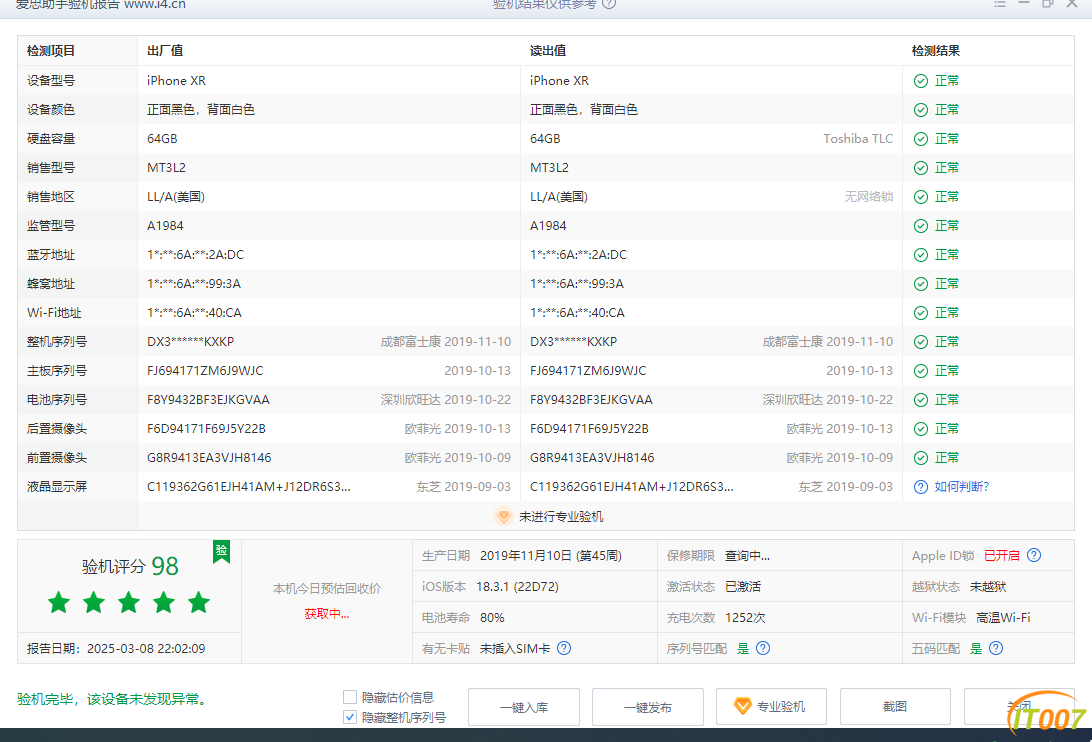The width and height of the screenshot is (1092, 742).
Task: Click the green check icon in 后置摄像头 row
Action: point(921,429)
